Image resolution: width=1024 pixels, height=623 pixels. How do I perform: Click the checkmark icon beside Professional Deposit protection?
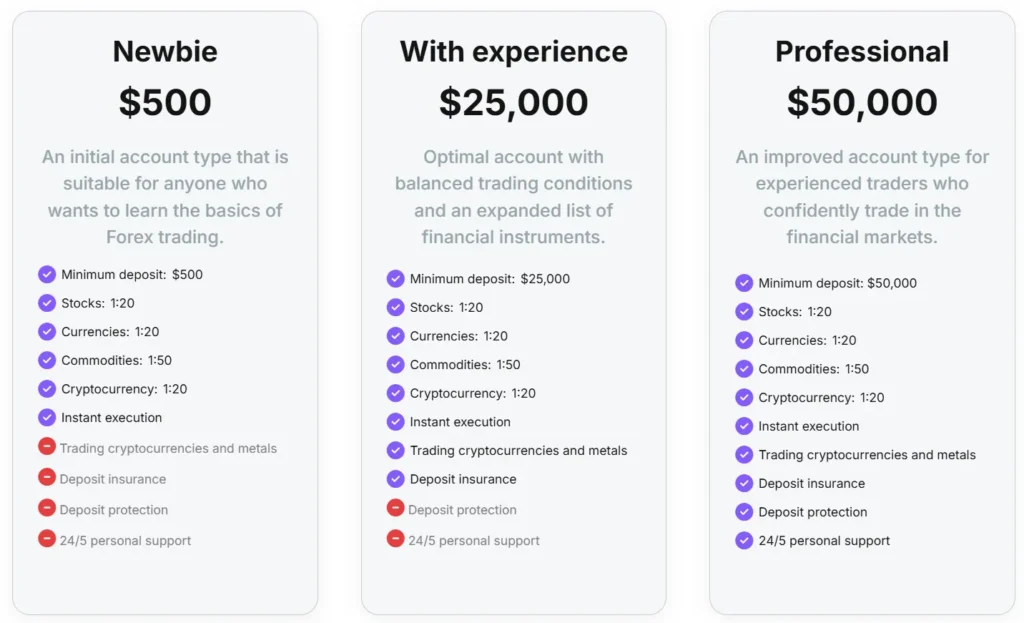pyautogui.click(x=744, y=512)
